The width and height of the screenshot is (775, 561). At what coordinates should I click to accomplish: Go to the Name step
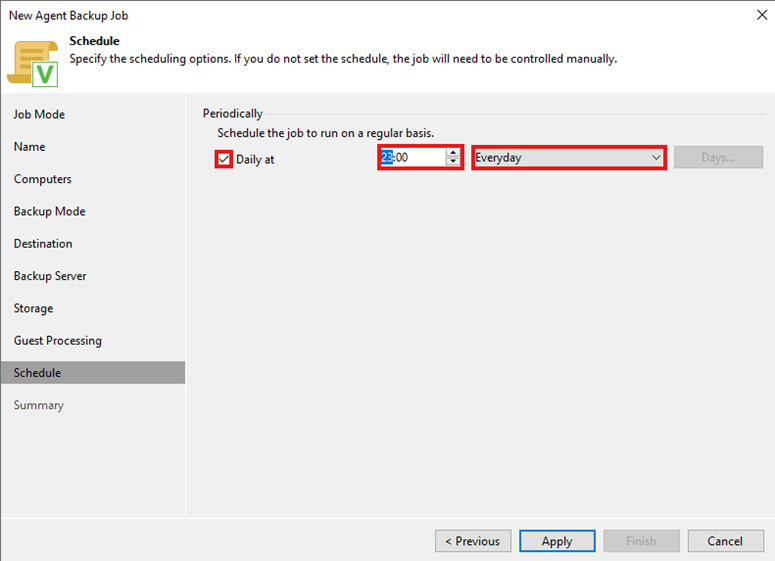pos(30,147)
